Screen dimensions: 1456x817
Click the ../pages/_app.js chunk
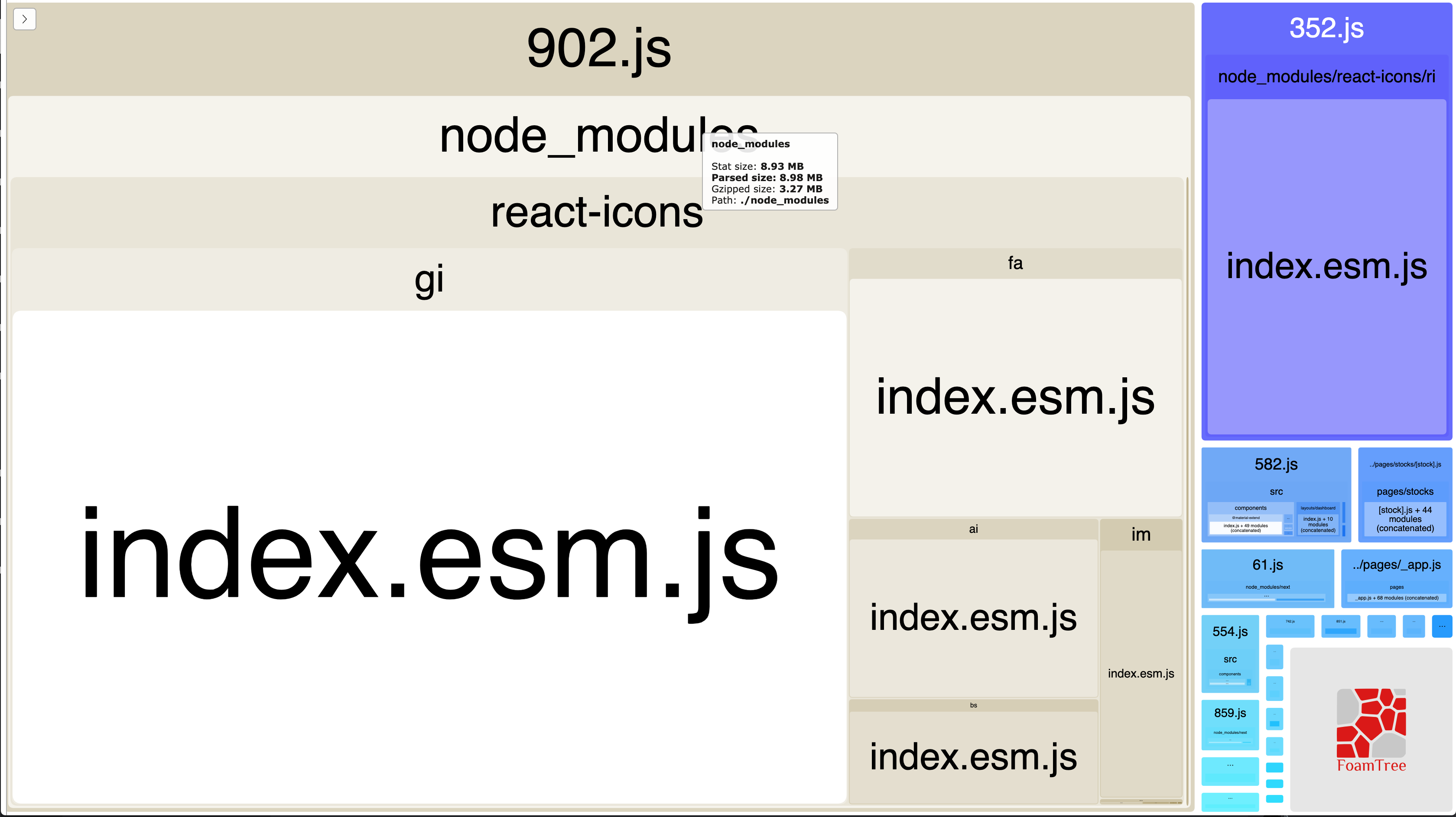(x=1397, y=565)
